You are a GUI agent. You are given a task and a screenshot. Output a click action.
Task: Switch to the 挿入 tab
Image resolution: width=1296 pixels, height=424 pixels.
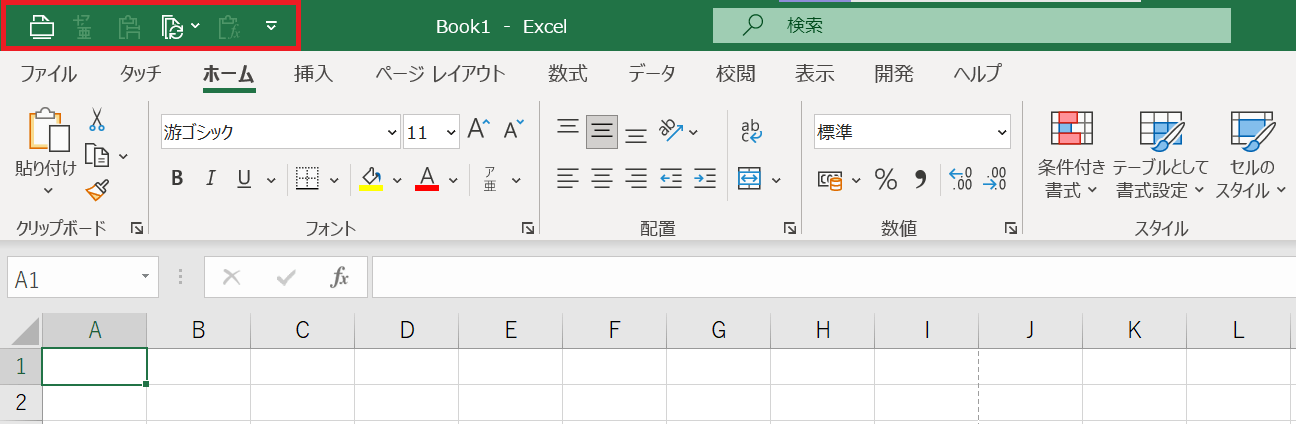(313, 73)
